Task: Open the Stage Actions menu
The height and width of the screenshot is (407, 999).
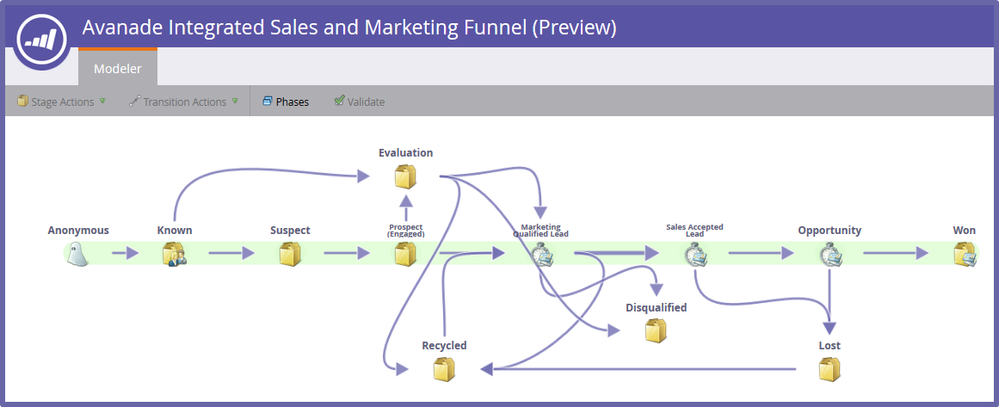Action: point(61,101)
